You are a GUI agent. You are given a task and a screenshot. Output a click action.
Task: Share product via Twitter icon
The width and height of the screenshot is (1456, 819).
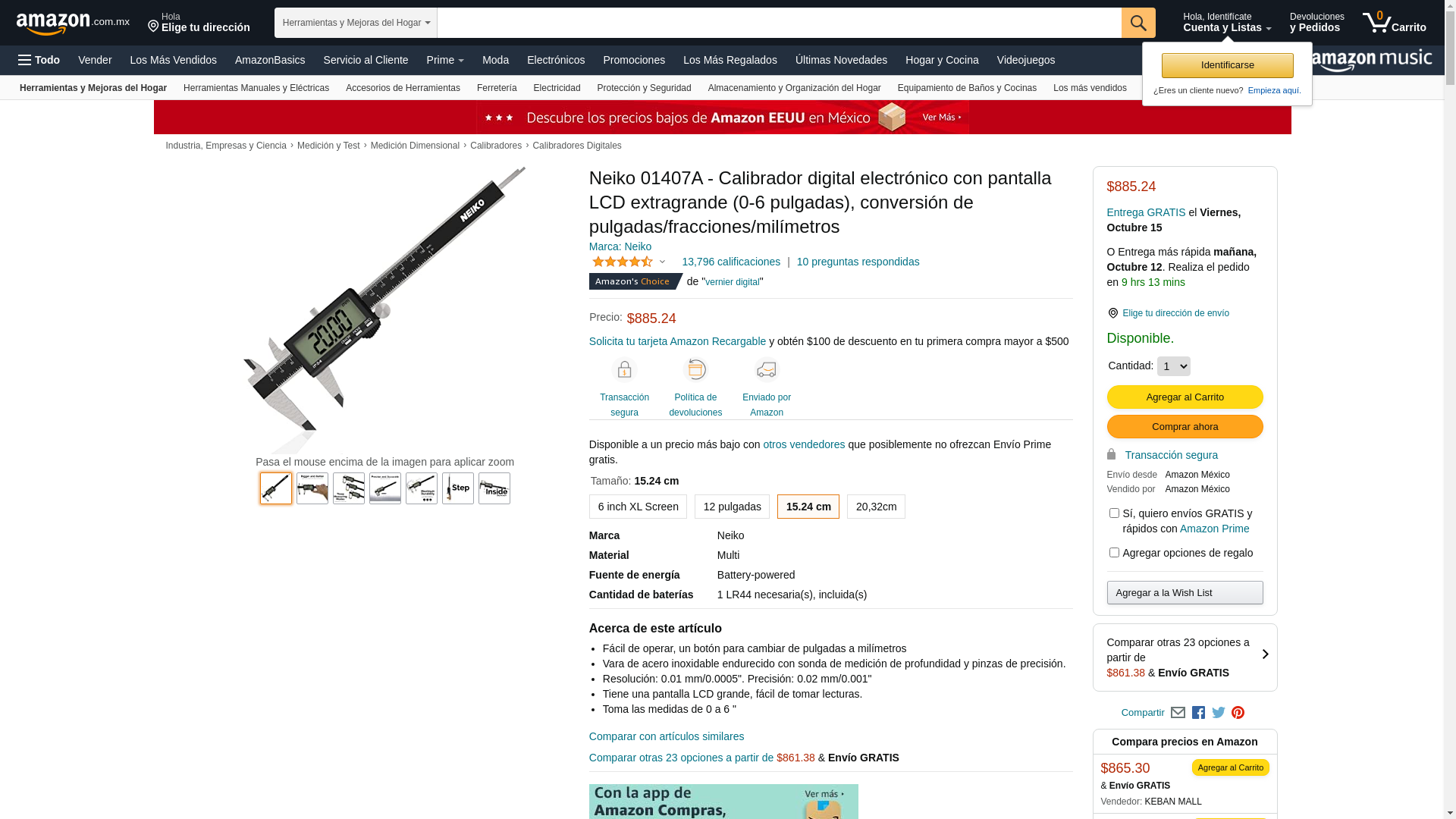pos(1219,713)
